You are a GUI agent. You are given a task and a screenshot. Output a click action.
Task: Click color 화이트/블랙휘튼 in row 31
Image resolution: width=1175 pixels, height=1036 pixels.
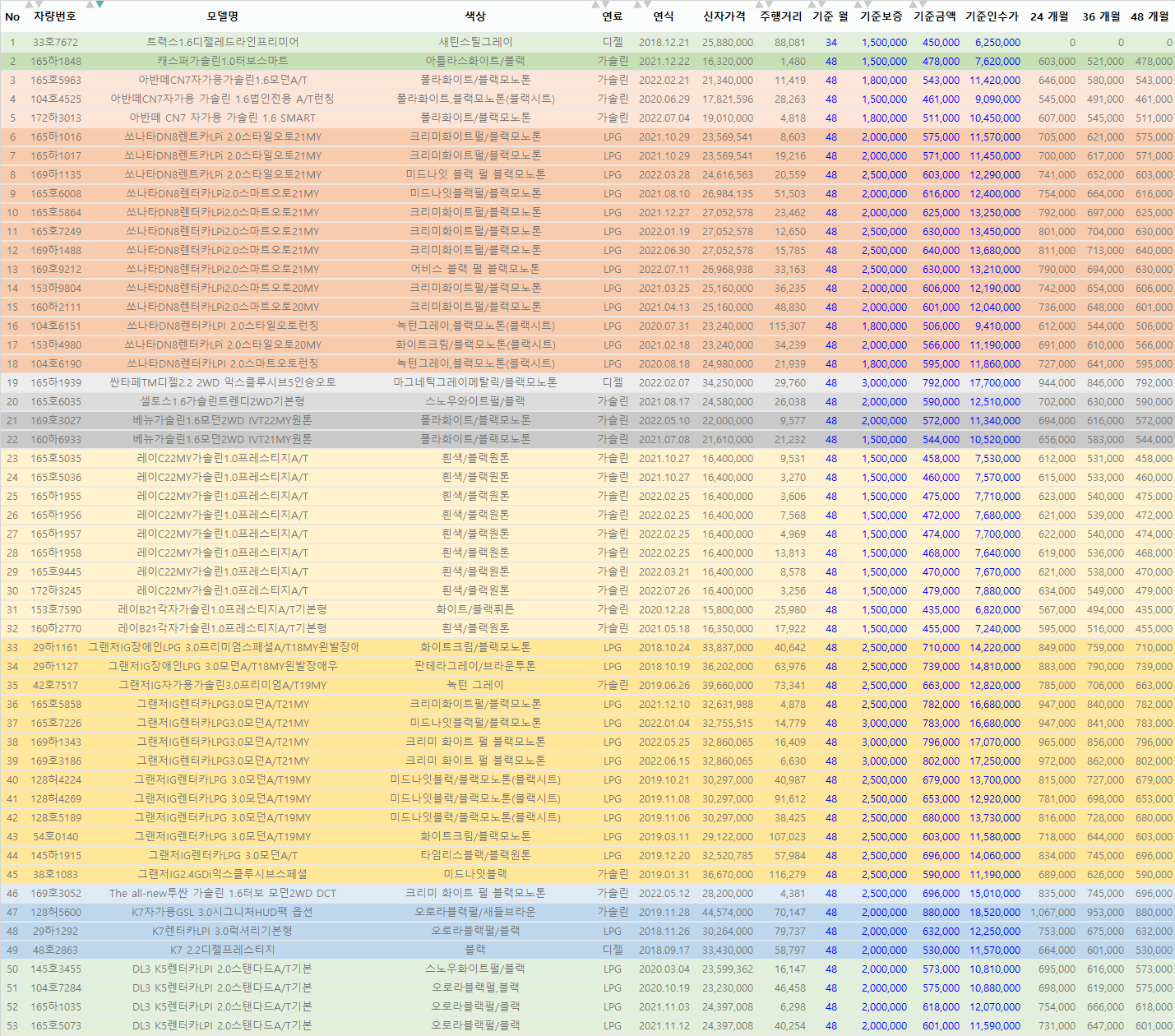pyautogui.click(x=475, y=609)
